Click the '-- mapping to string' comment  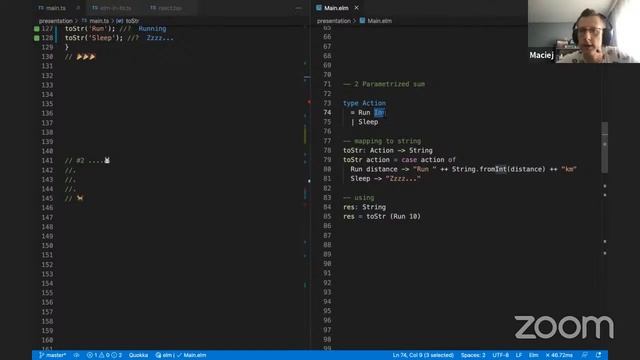(382, 141)
